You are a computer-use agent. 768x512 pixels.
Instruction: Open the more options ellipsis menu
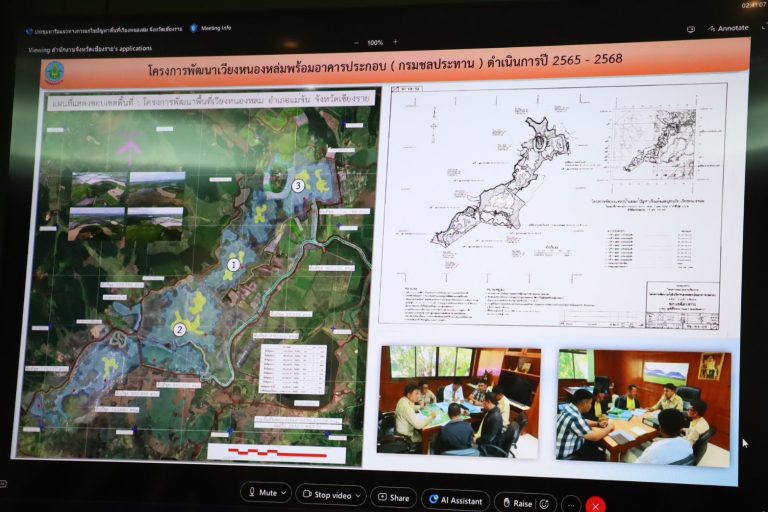[x=570, y=505]
